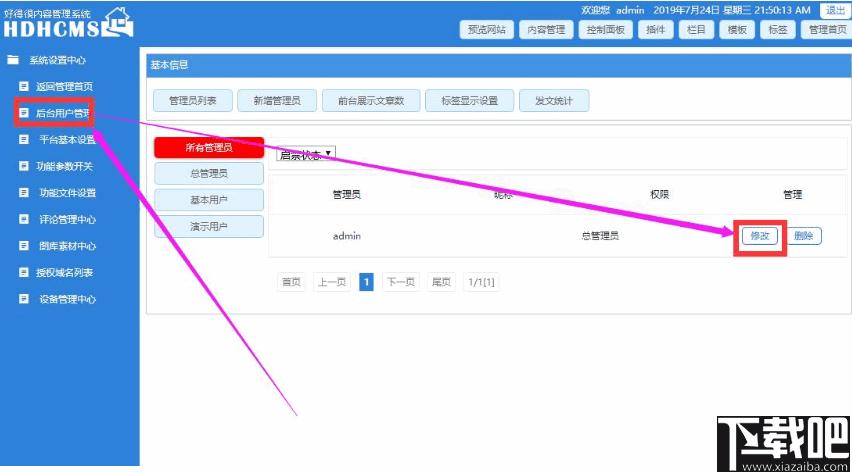Screen dimensions: 852x472
Task: Click the icon beside 平台基本设置
Action: [x=24, y=140]
